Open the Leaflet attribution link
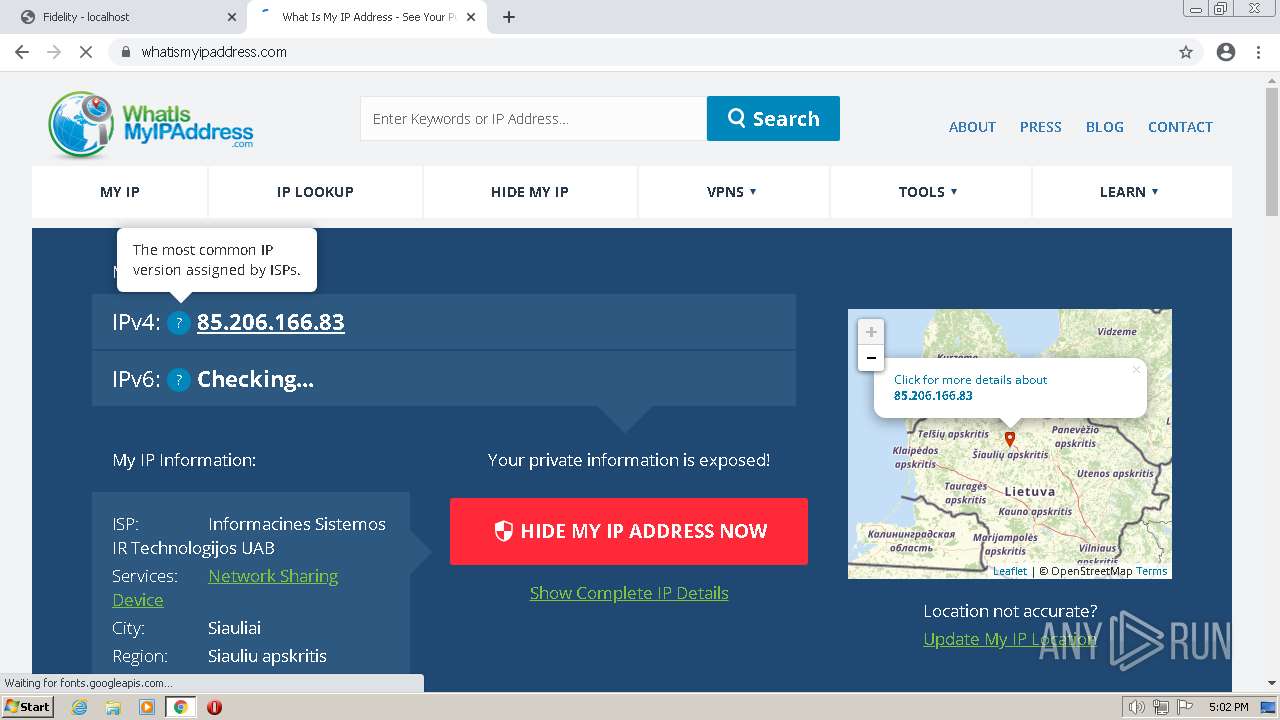This screenshot has width=1280, height=720. (x=1010, y=571)
